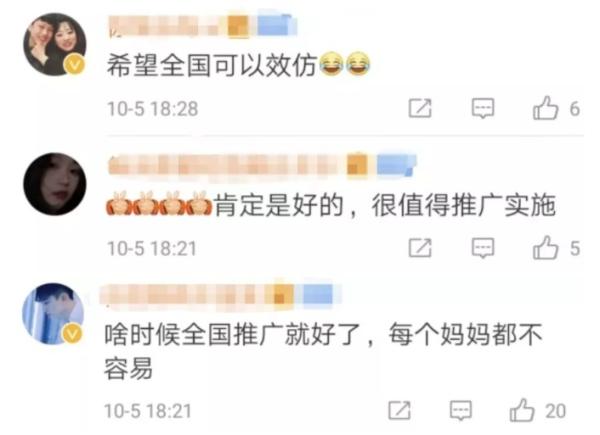600x435 pixels.
Task: Open the third commenter's blue-toned avatar
Action: tap(53, 314)
